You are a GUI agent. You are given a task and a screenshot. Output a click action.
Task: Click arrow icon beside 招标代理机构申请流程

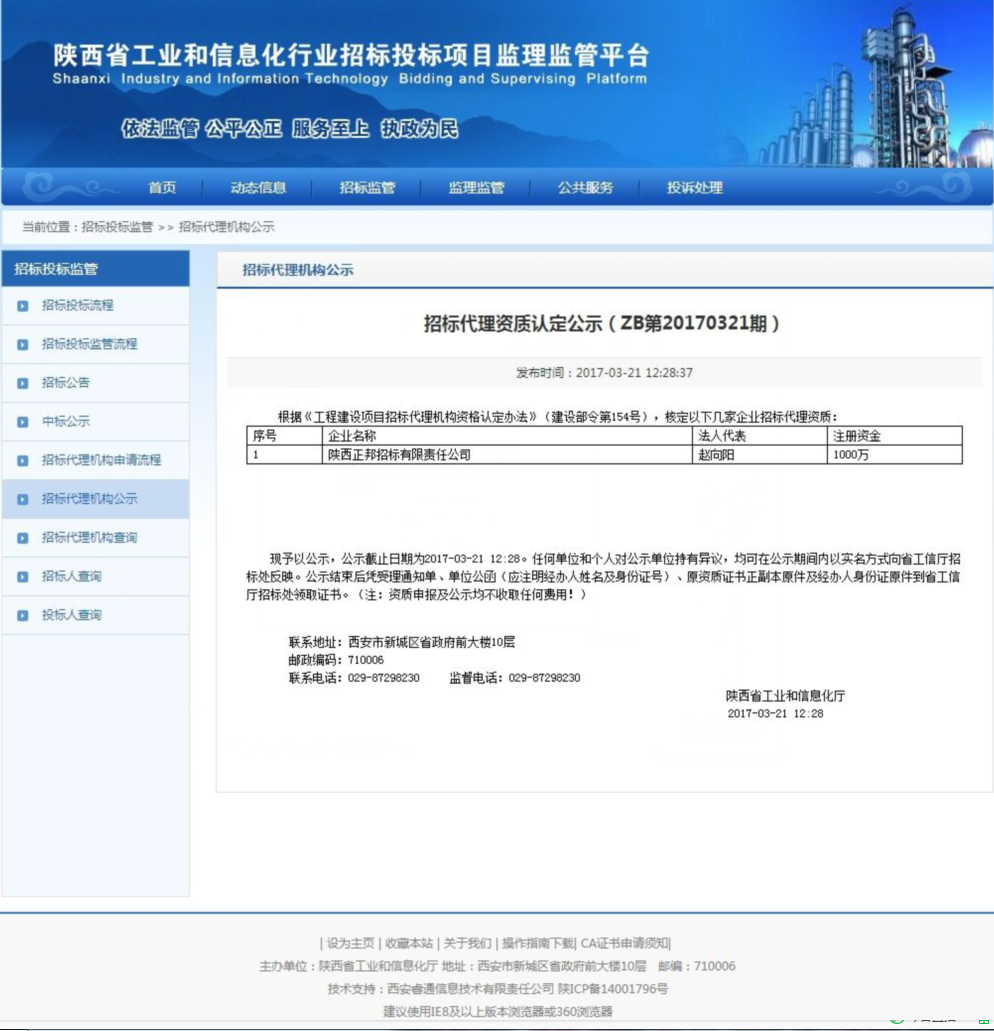point(23,461)
